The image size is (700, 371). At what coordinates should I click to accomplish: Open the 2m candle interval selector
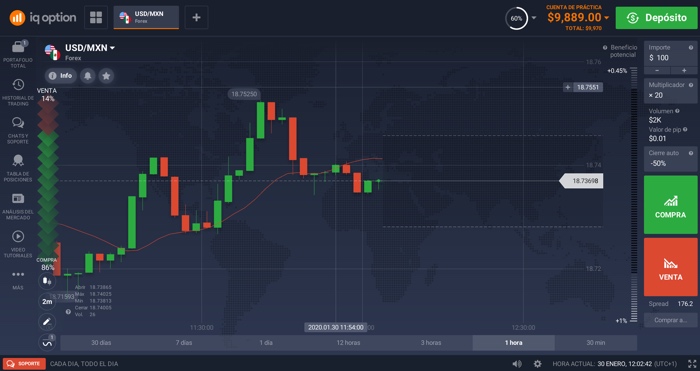tap(47, 302)
